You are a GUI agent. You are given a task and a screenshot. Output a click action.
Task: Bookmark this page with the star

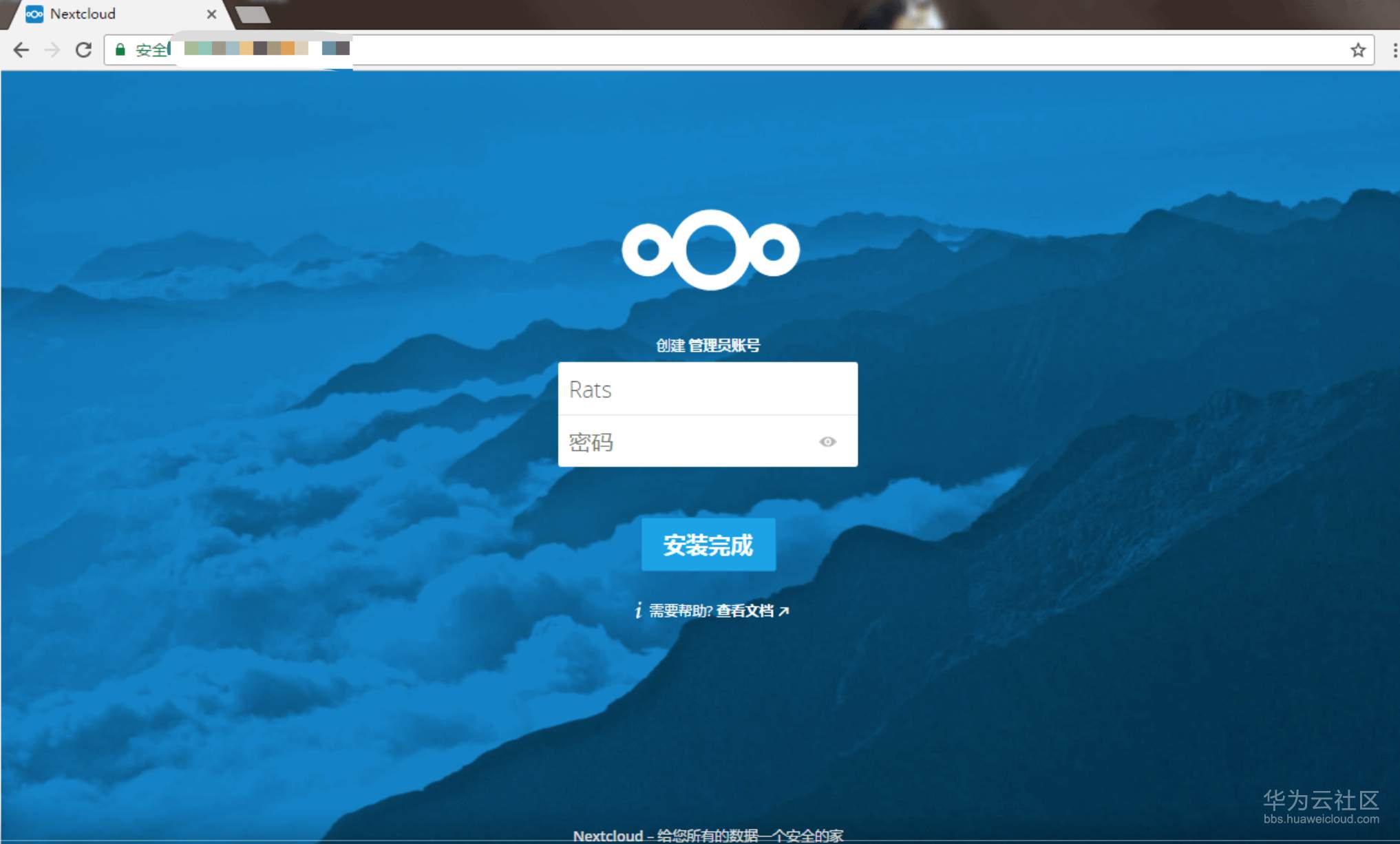[x=1357, y=50]
